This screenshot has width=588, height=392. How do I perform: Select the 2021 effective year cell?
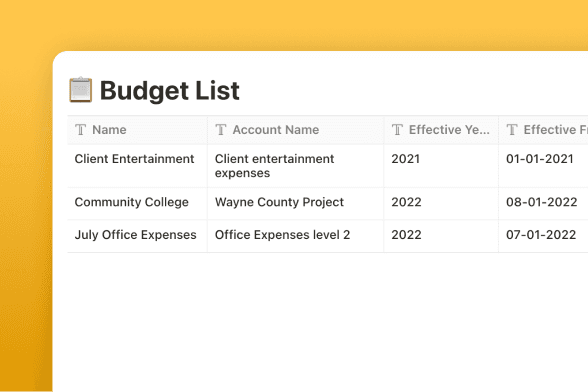441,166
